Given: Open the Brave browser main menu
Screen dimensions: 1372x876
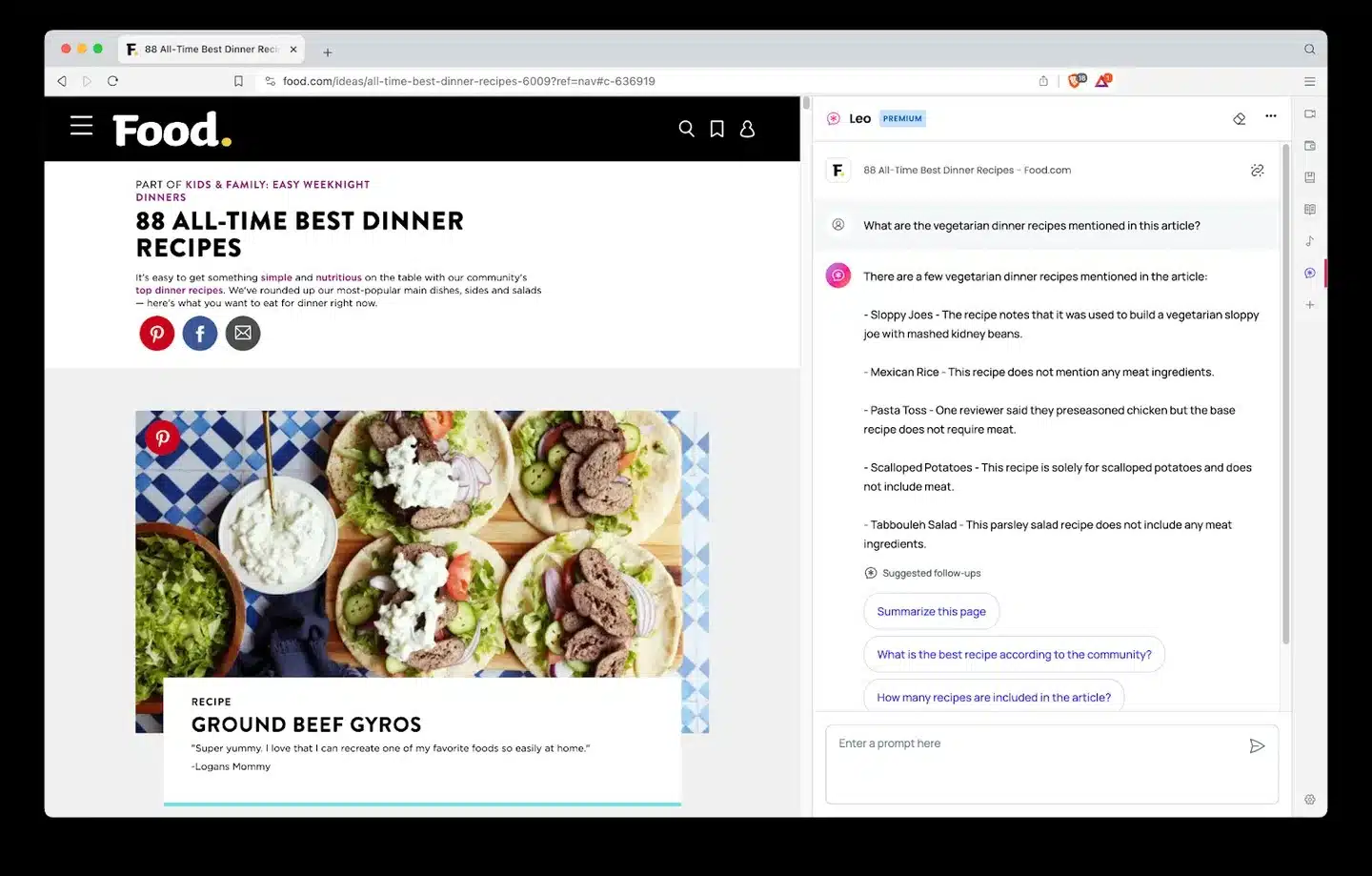Looking at the screenshot, I should point(1310,81).
